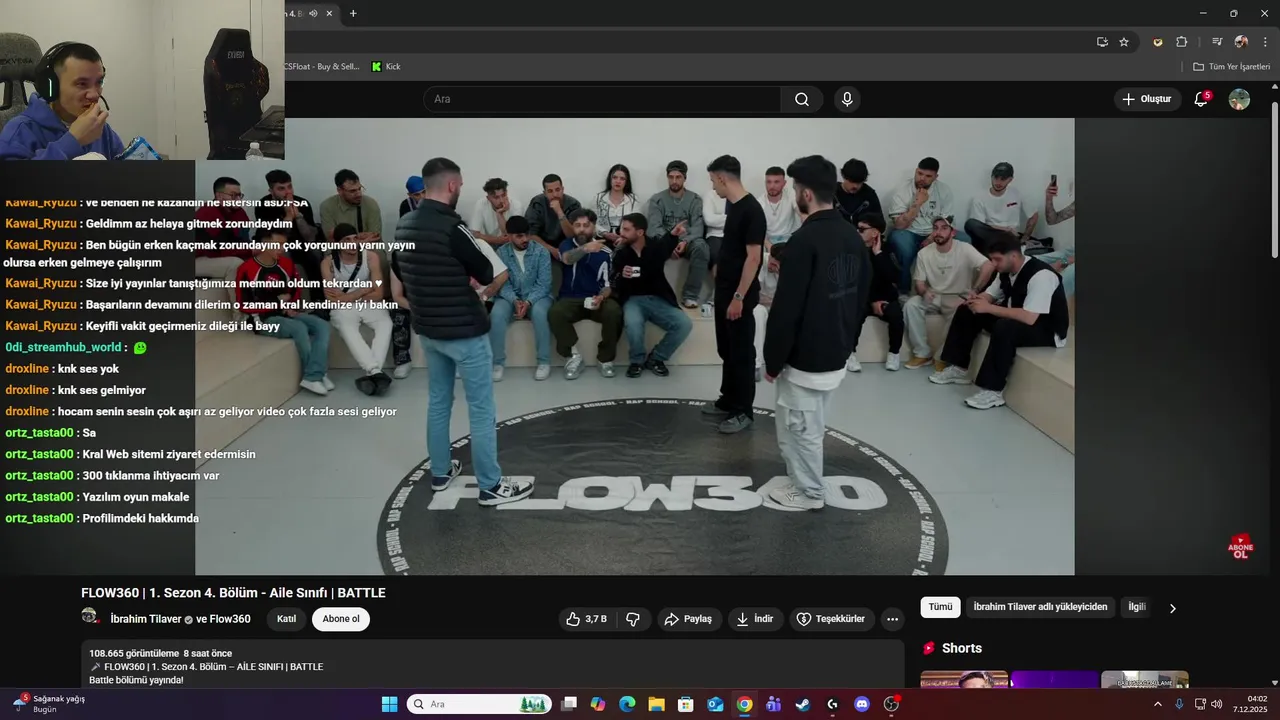Open CSFloat - Buy & Sell bookmark
The height and width of the screenshot is (720, 1280).
322,66
